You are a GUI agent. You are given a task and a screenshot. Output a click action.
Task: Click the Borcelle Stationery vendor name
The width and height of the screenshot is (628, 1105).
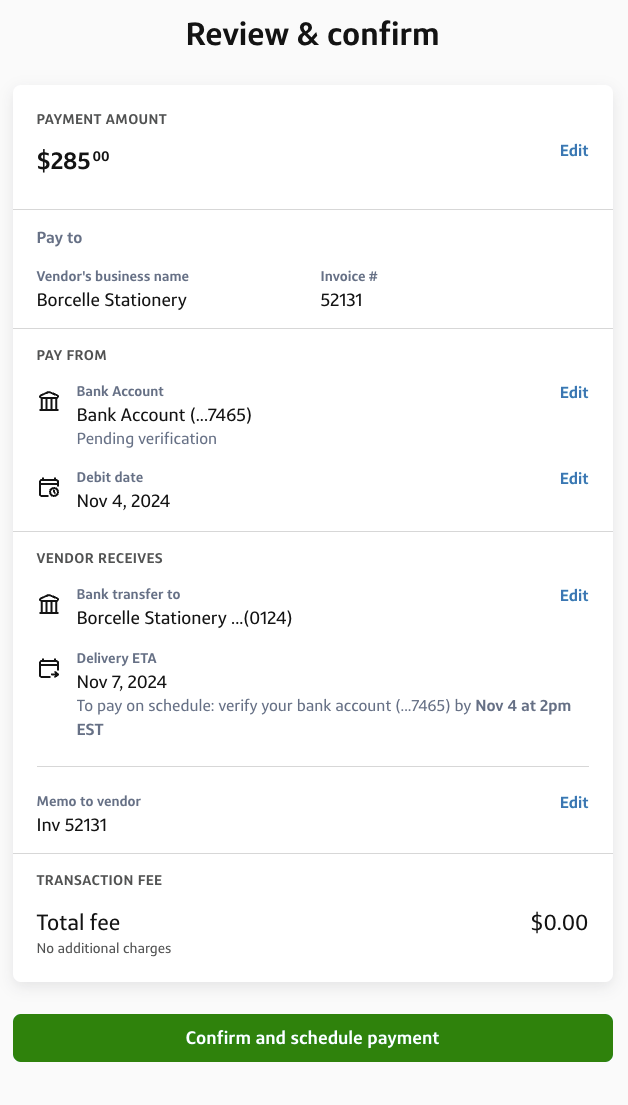111,300
